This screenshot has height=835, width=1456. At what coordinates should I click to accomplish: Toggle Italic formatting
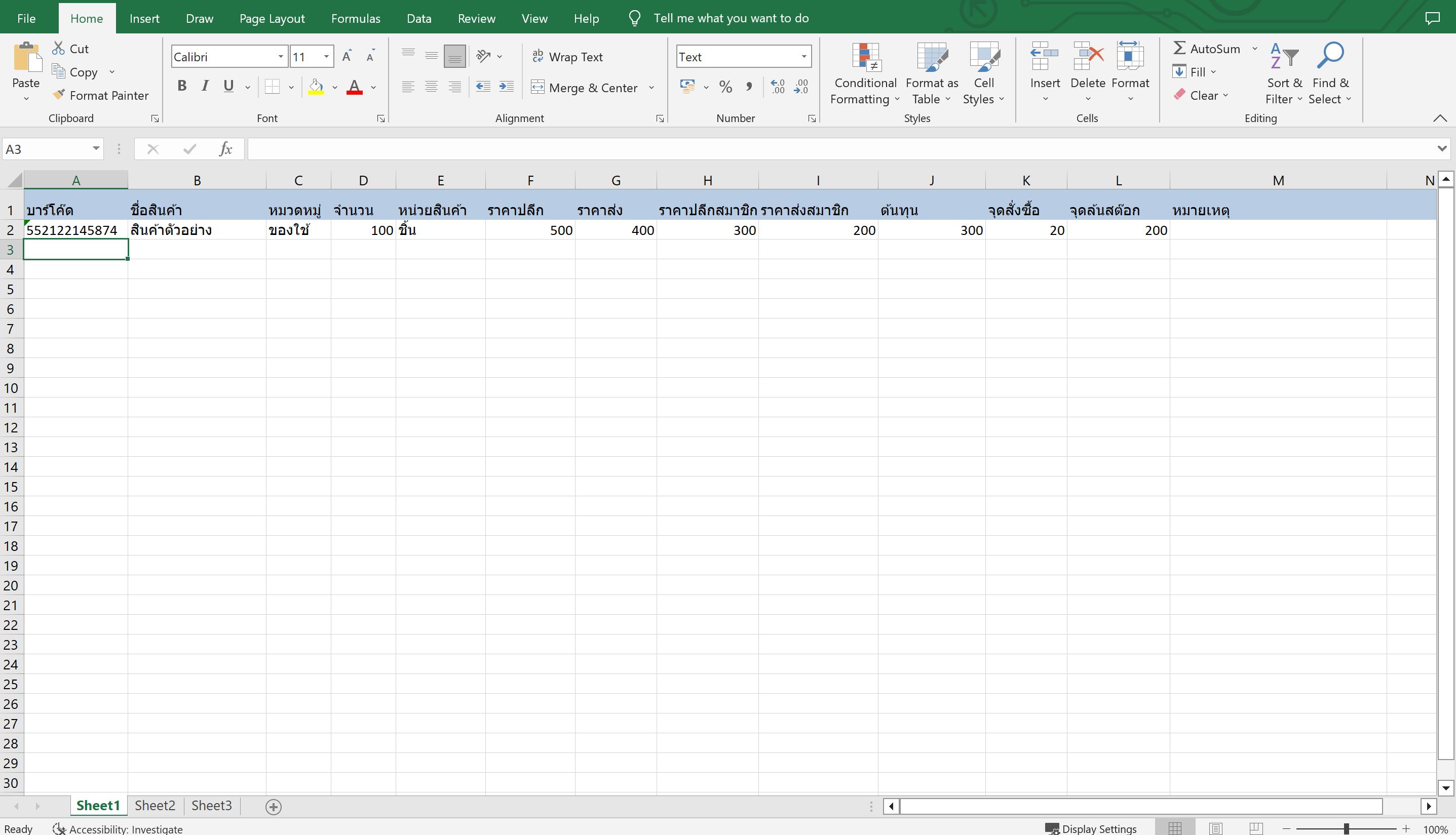click(x=205, y=86)
